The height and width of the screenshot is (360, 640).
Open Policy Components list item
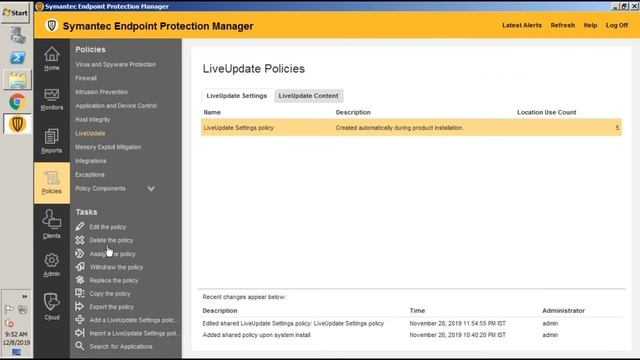(x=100, y=189)
